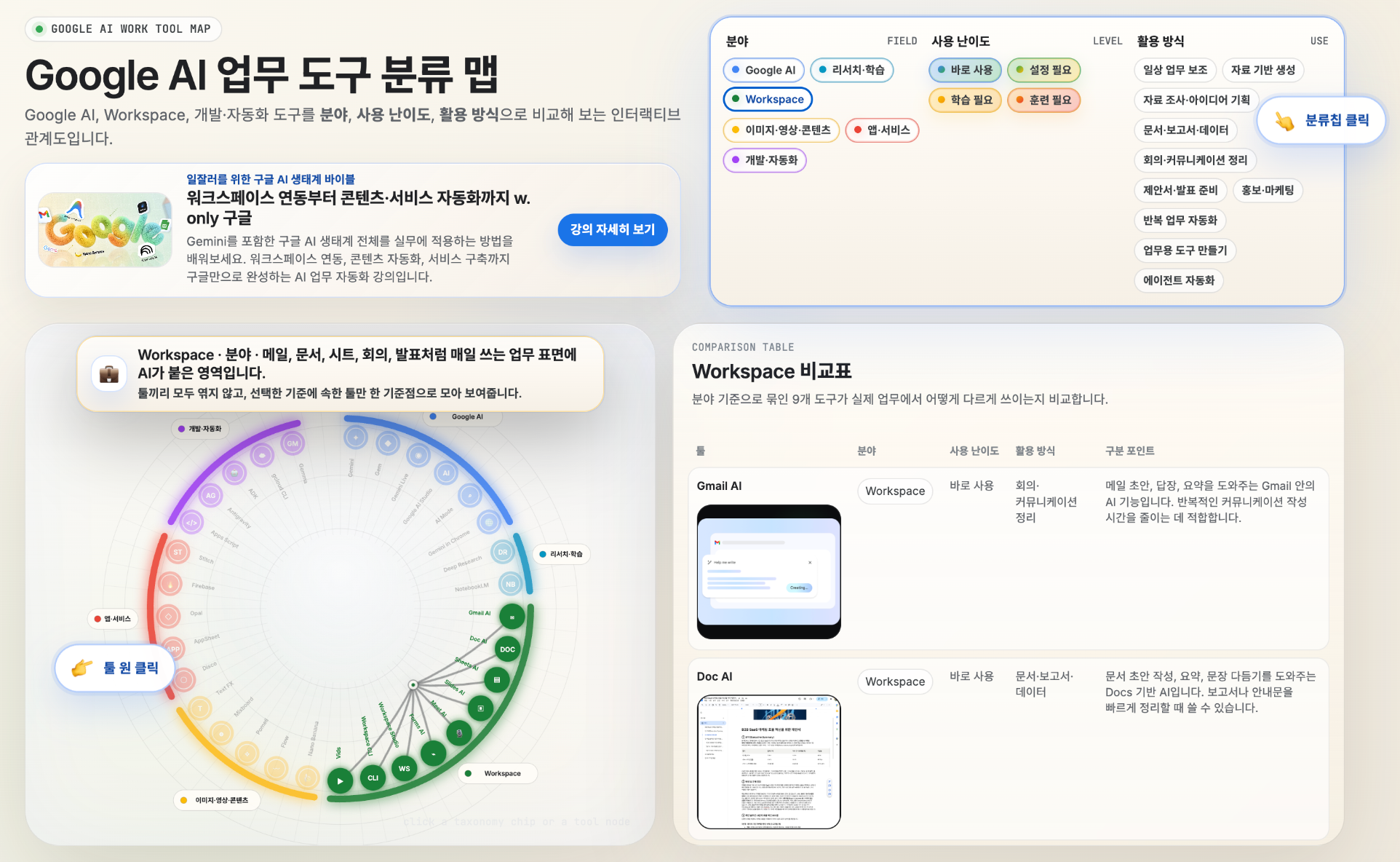
Task: Click the Workspace tag in Doc AI row
Action: tap(895, 681)
